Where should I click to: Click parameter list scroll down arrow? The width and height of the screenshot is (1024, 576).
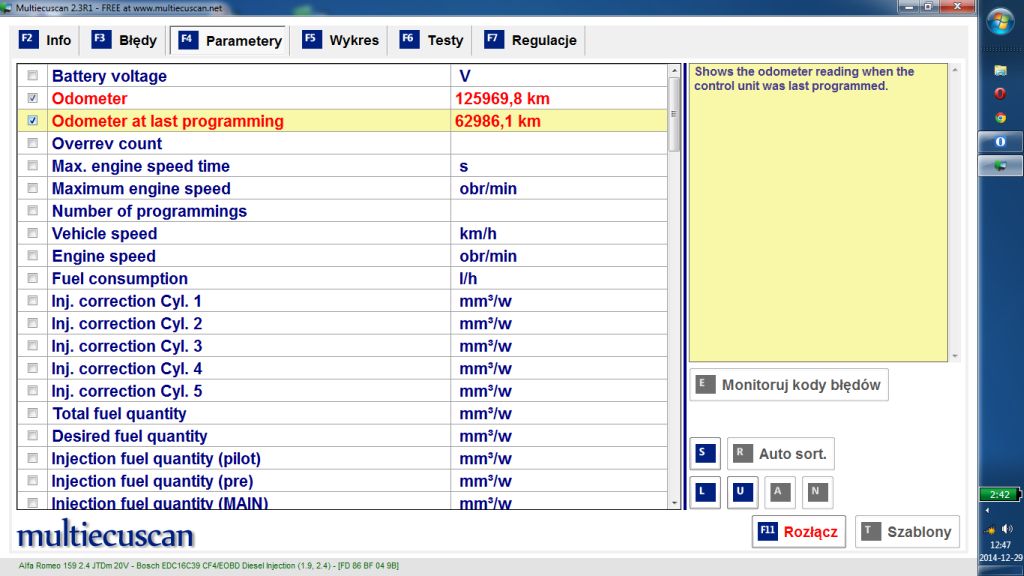(674, 503)
